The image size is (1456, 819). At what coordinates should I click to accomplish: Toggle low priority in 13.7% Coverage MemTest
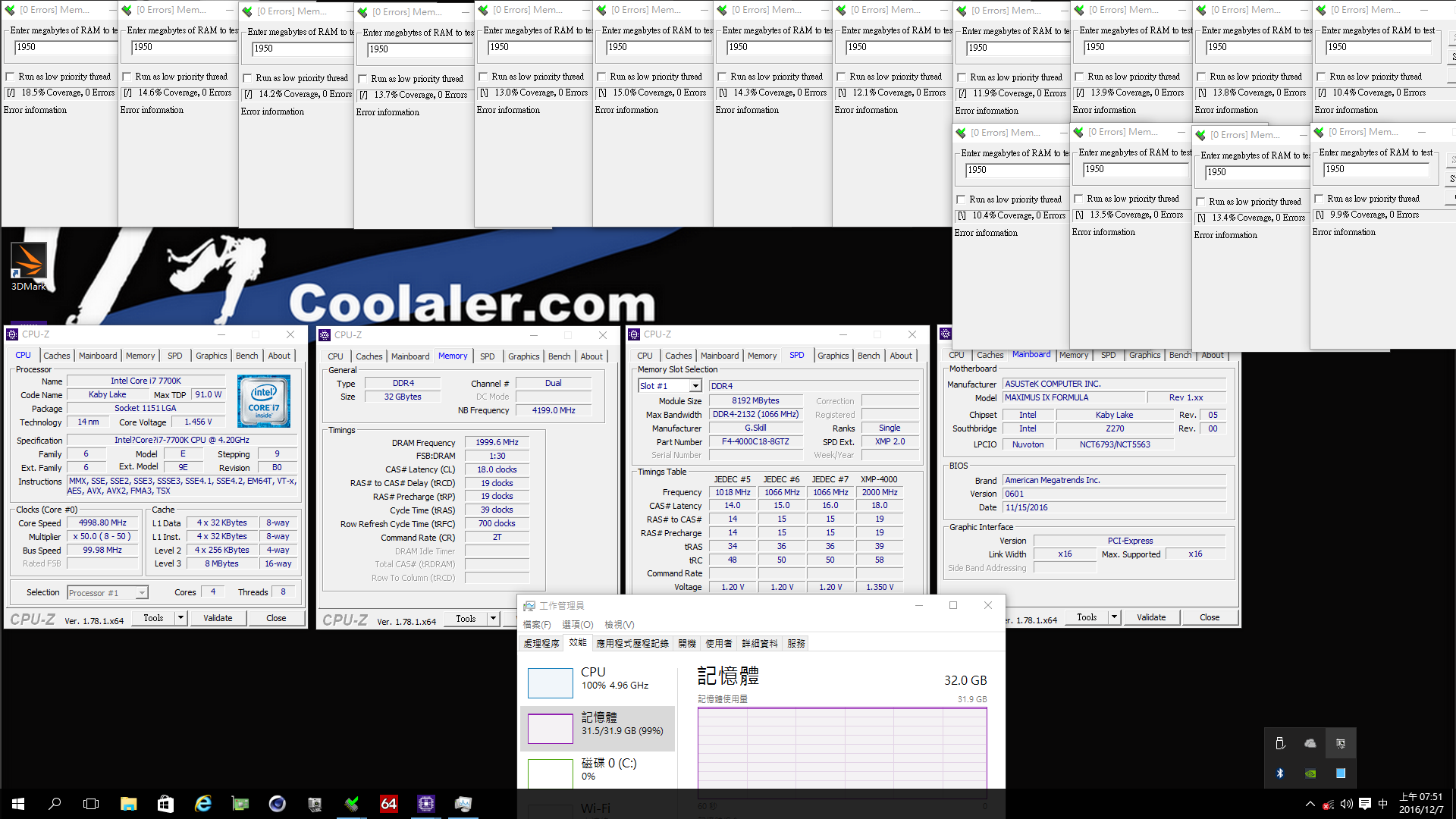click(x=362, y=79)
